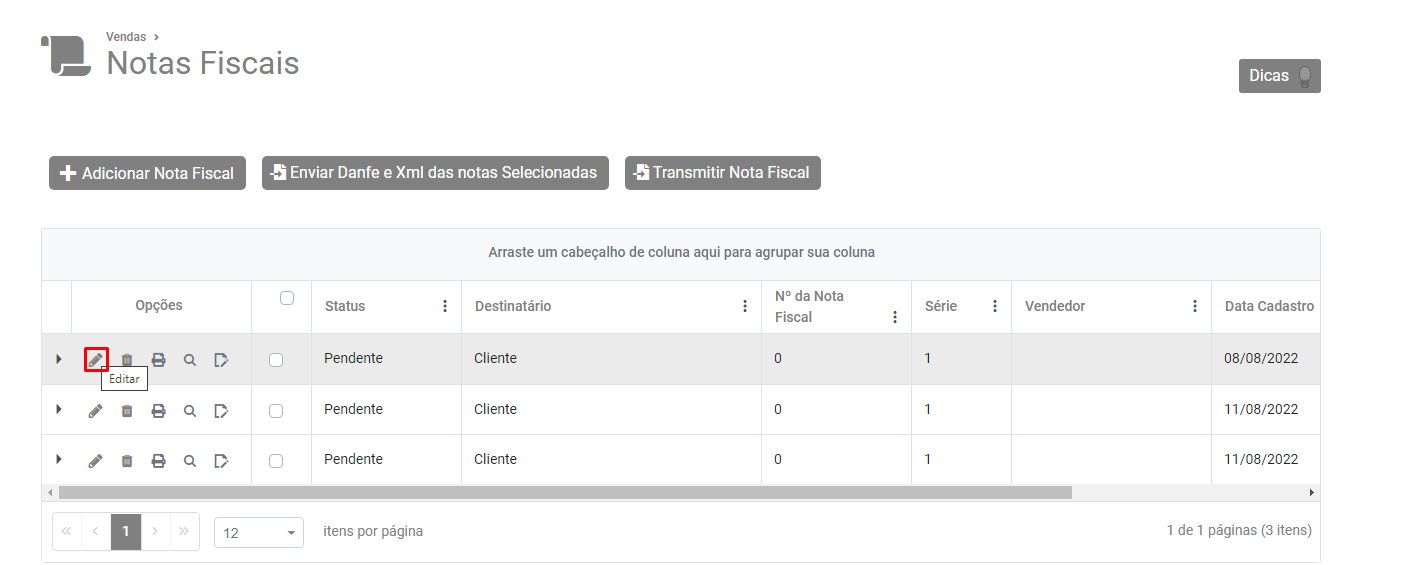Click printer icon in the second row

click(x=158, y=410)
